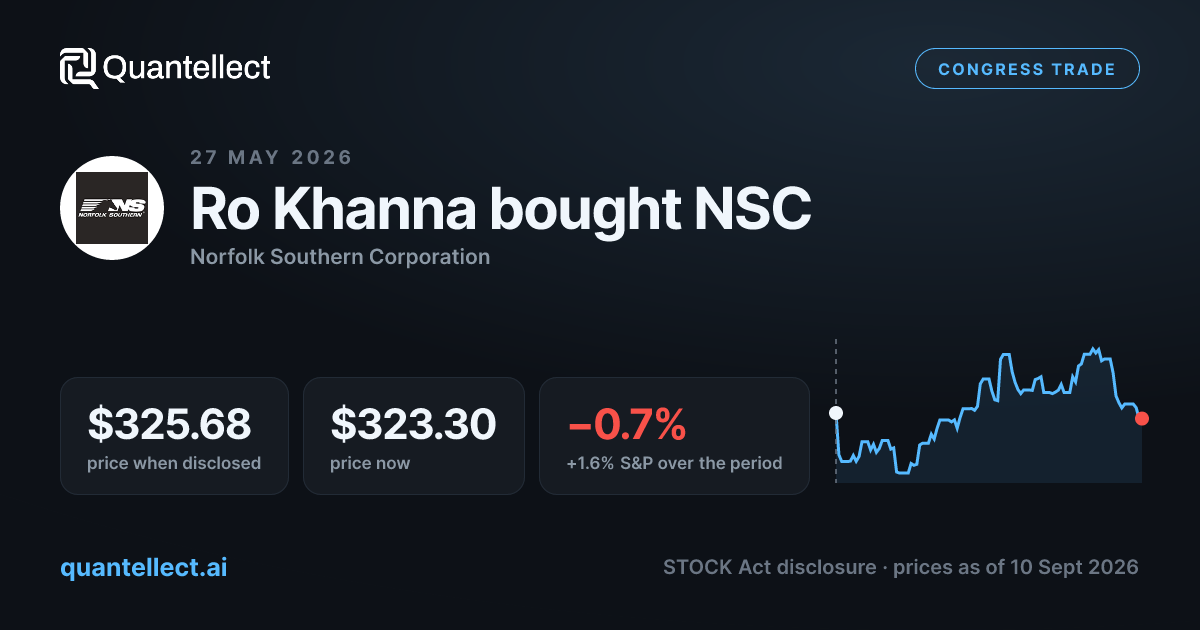Click the red end dot on chart

coord(1142,418)
